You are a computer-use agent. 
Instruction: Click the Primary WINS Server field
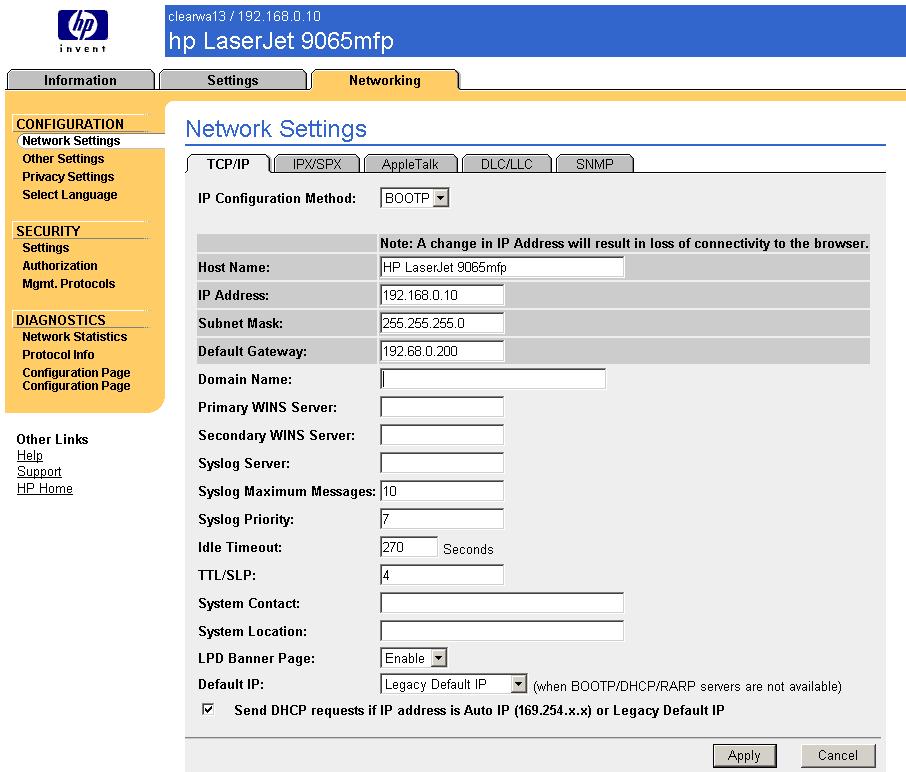point(442,407)
